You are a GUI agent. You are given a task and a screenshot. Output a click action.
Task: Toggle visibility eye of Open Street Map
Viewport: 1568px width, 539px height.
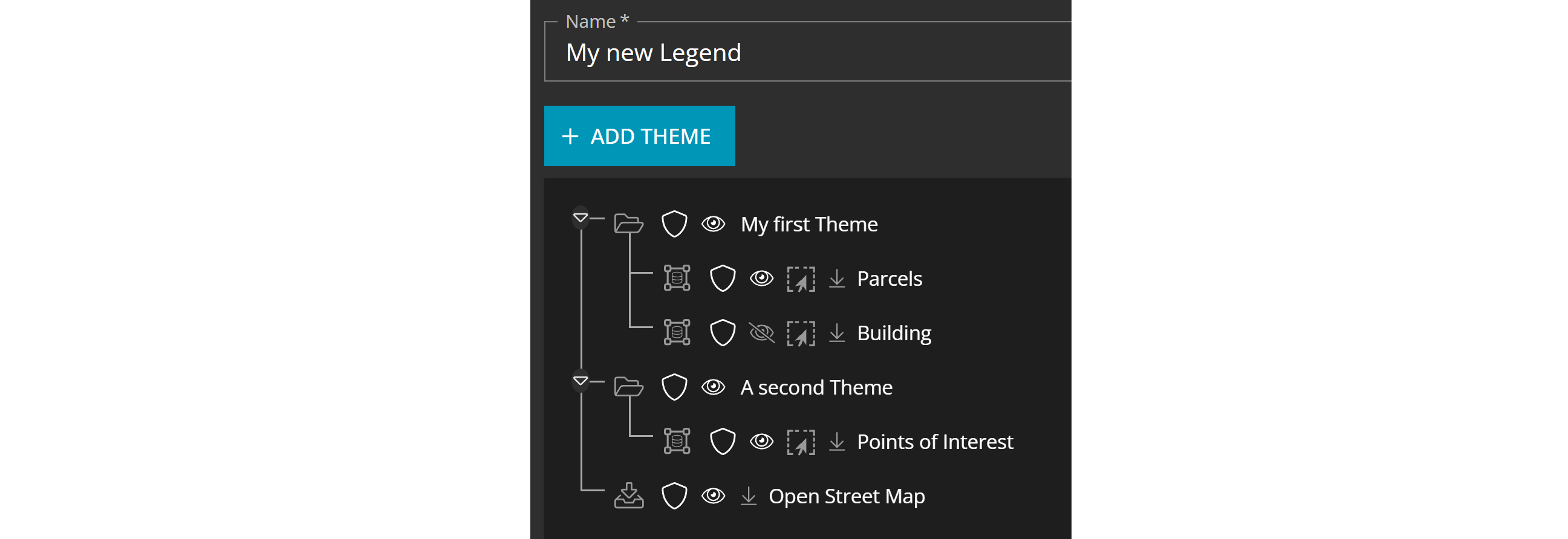(714, 496)
